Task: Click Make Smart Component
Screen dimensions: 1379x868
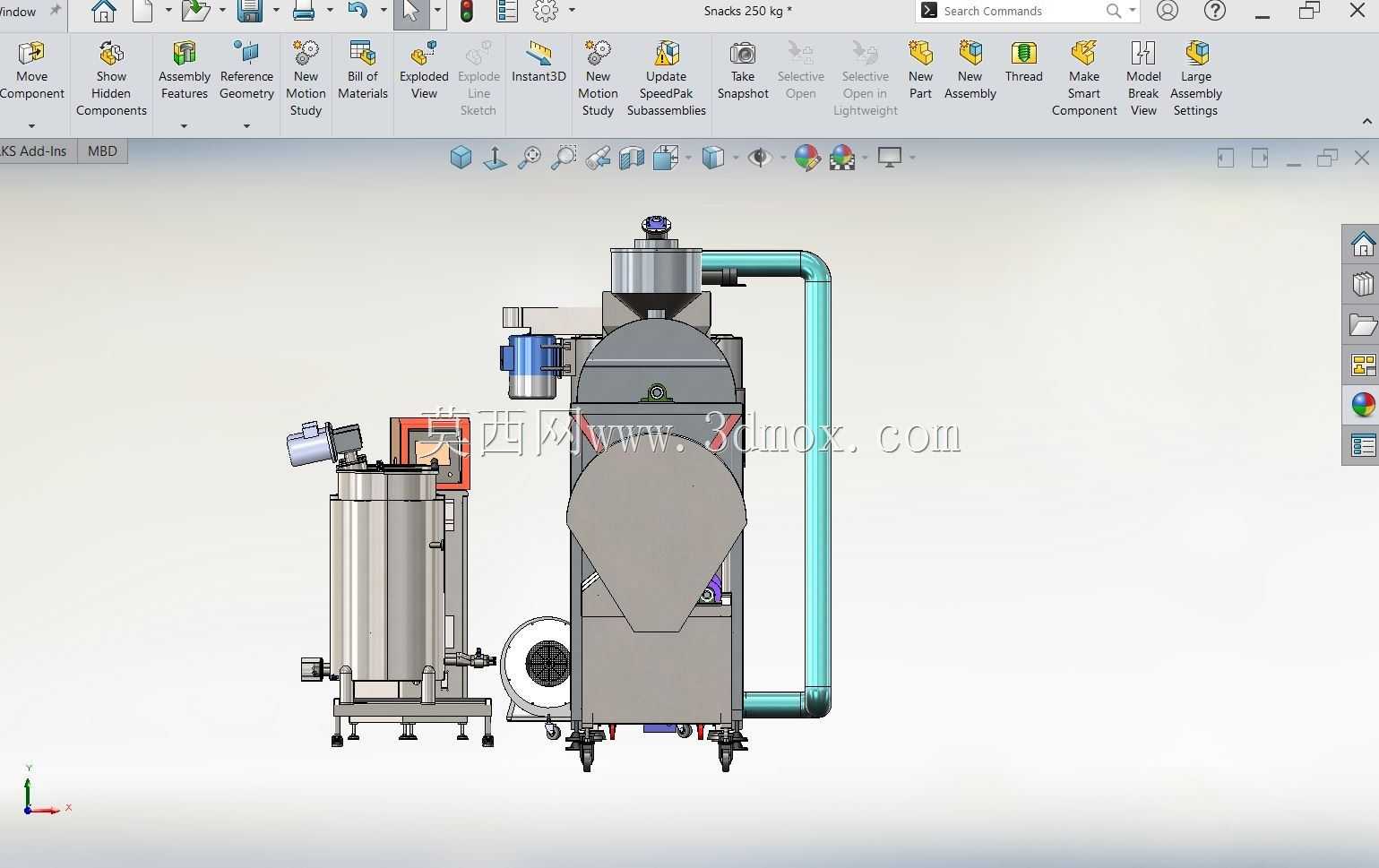Action: pyautogui.click(x=1084, y=79)
